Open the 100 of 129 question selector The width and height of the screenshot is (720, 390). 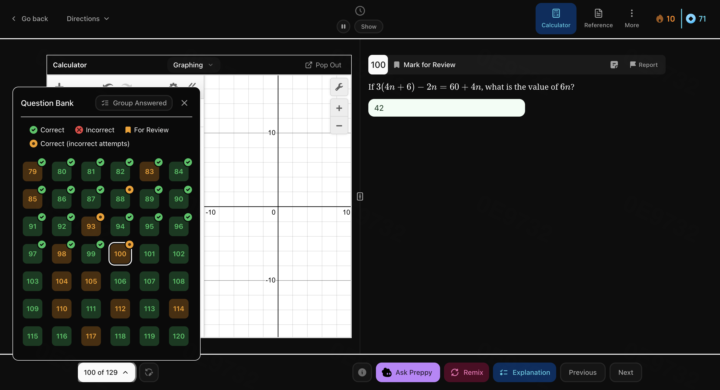(107, 373)
